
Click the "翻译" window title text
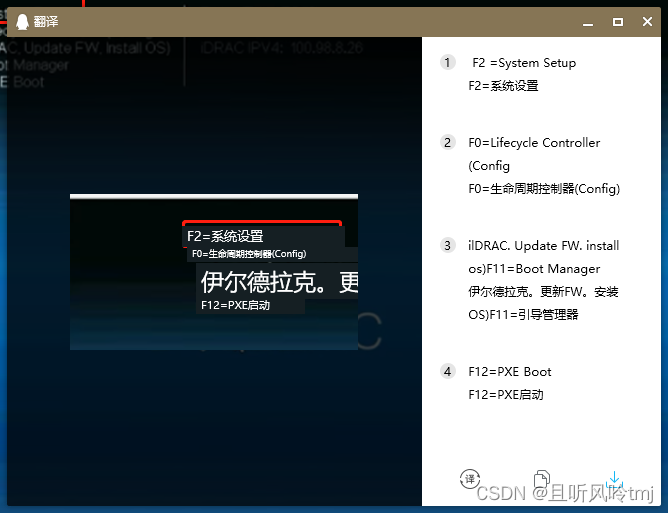[46, 22]
